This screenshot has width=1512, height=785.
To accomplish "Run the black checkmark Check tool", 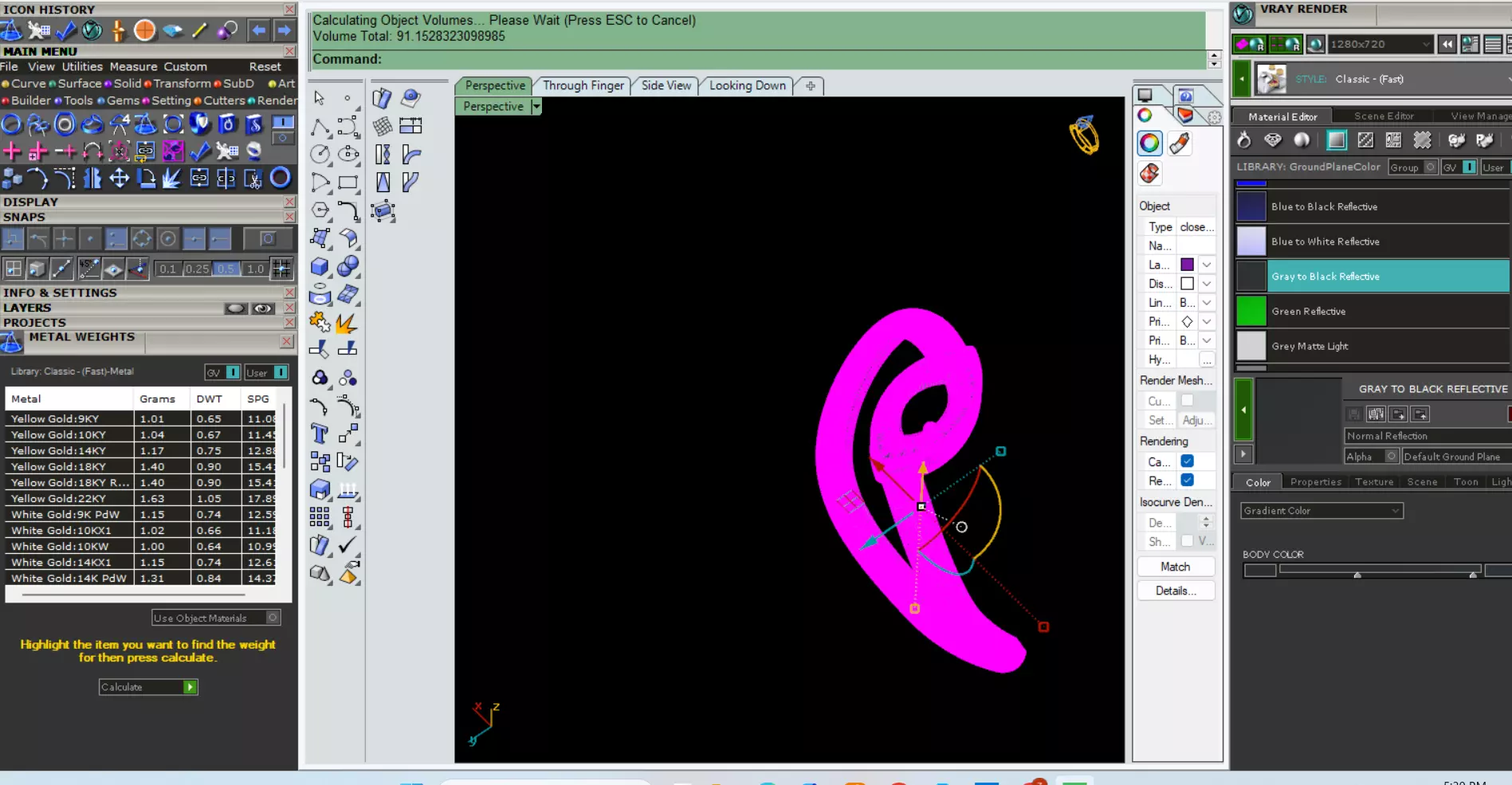I will [x=348, y=545].
